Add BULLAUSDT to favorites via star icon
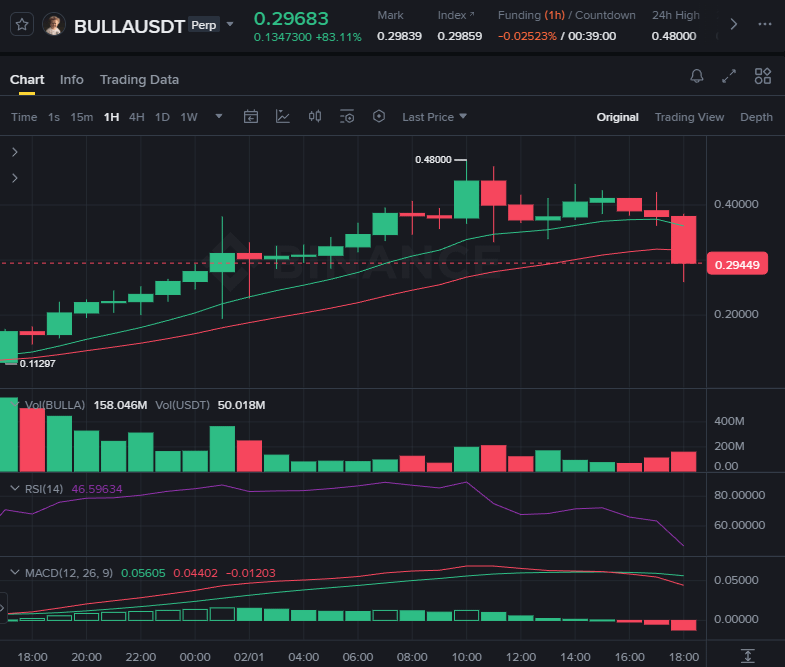 pos(22,24)
